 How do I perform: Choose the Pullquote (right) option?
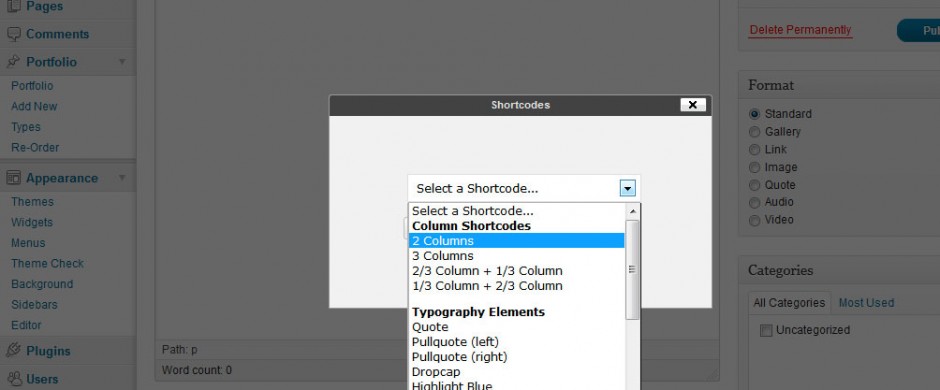(516, 357)
